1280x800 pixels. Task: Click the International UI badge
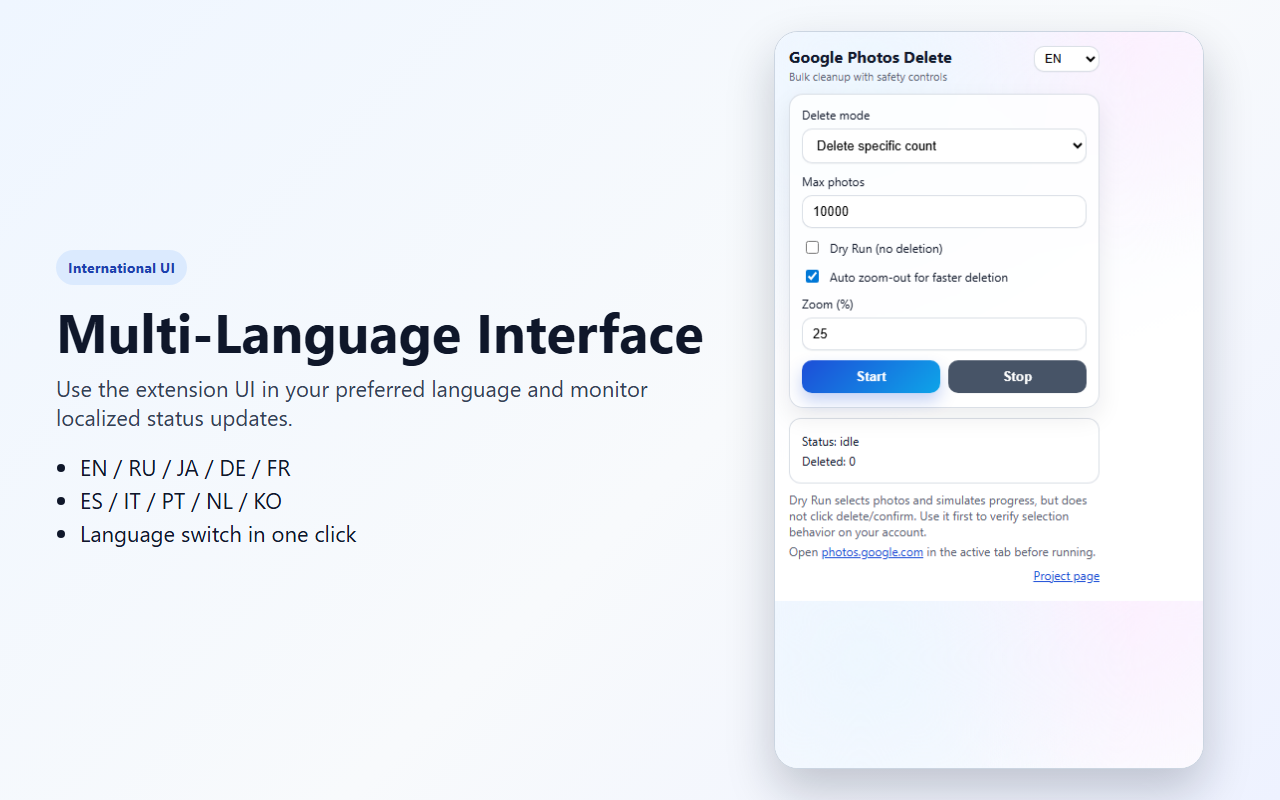point(121,268)
